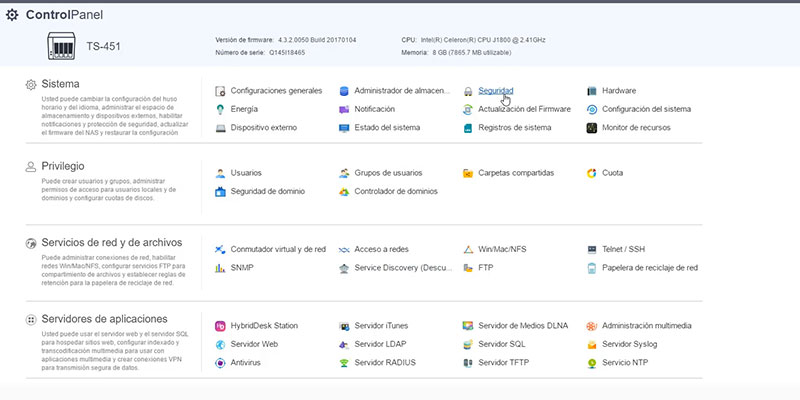
Task: Open the Servidor RADIUS icon
Action: [x=344, y=363]
